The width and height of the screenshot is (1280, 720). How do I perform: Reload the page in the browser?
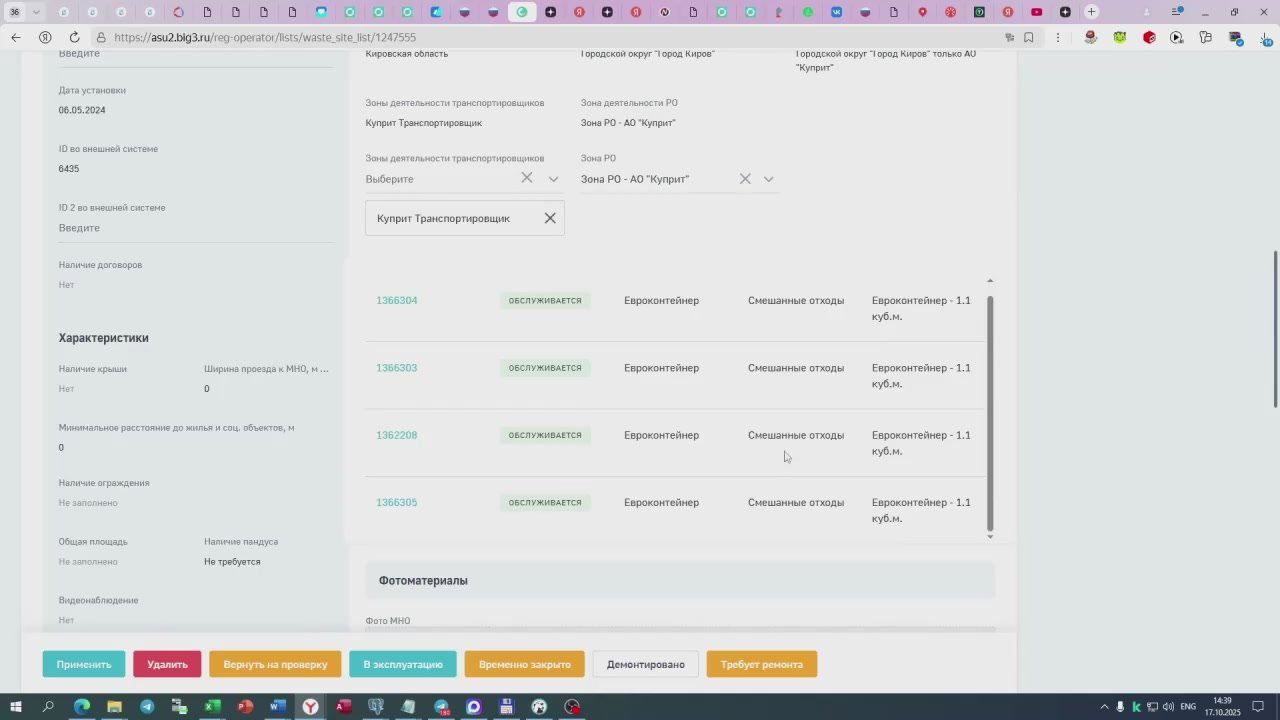(74, 37)
